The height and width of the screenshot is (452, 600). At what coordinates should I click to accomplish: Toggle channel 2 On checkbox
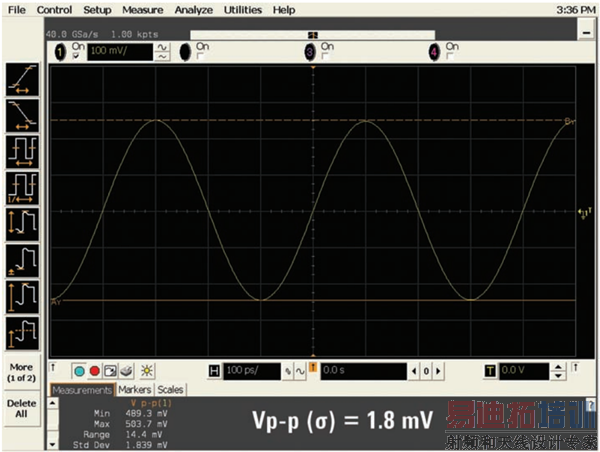(200, 56)
